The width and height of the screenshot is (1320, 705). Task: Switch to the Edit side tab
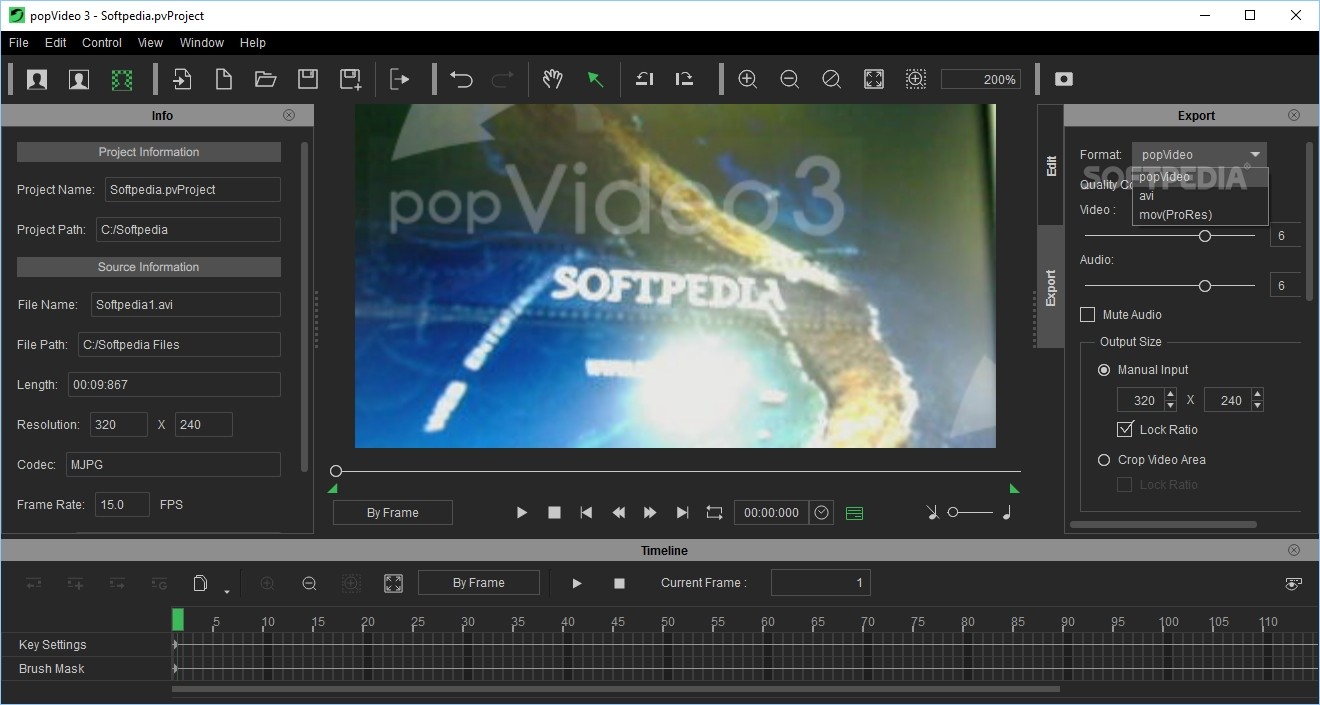(1050, 166)
